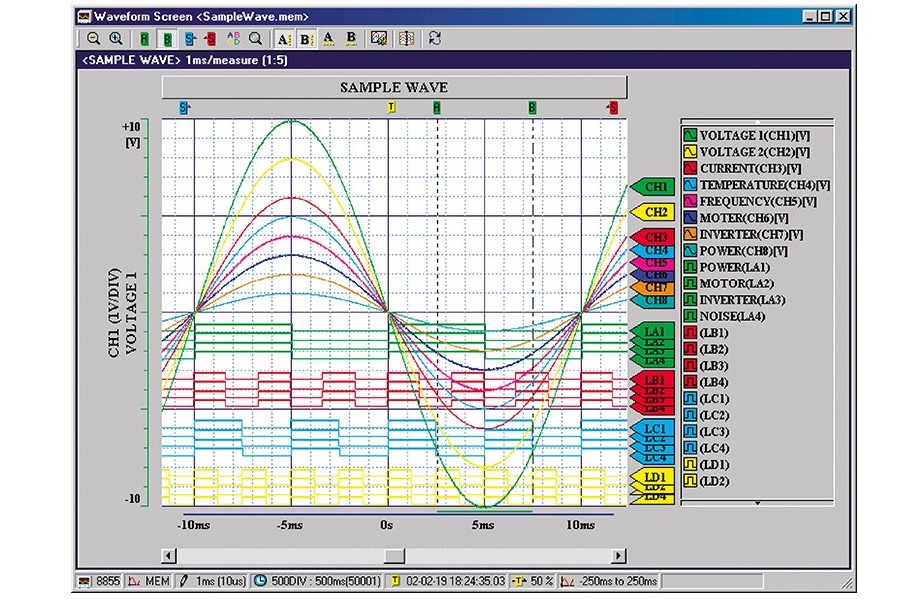Click the search magnifier toolbar icon
This screenshot has width=900, height=600.
(255, 38)
